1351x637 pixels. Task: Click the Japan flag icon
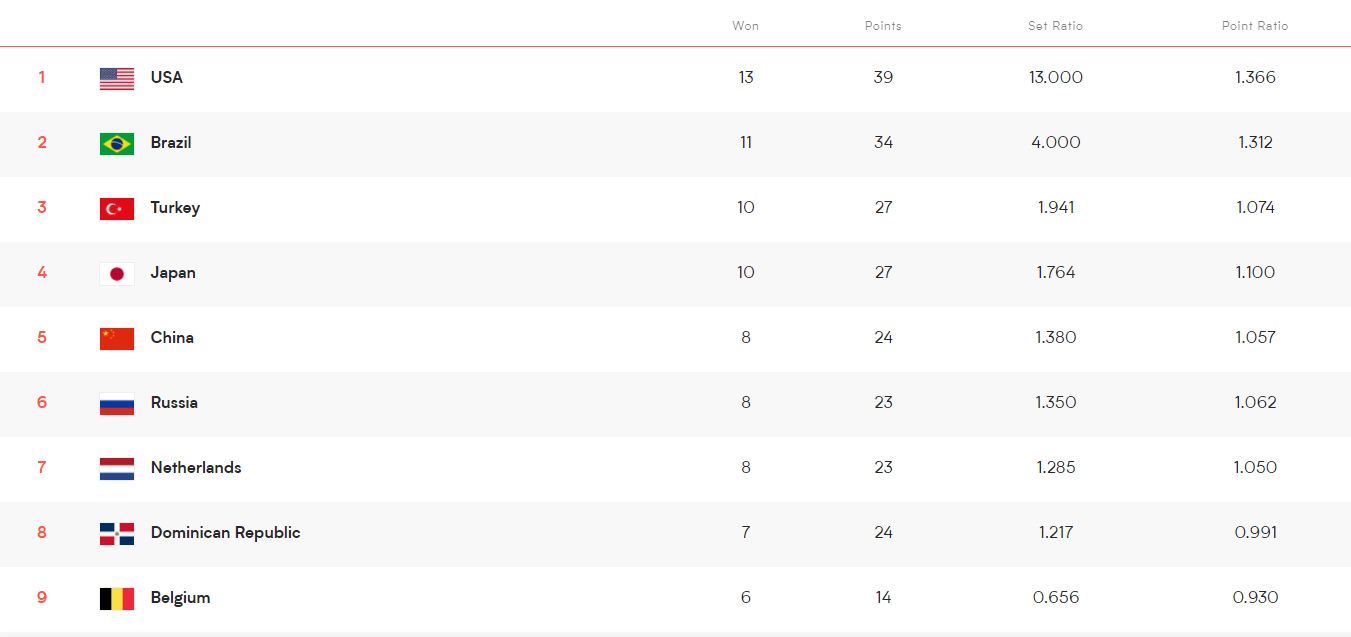pyautogui.click(x=117, y=273)
